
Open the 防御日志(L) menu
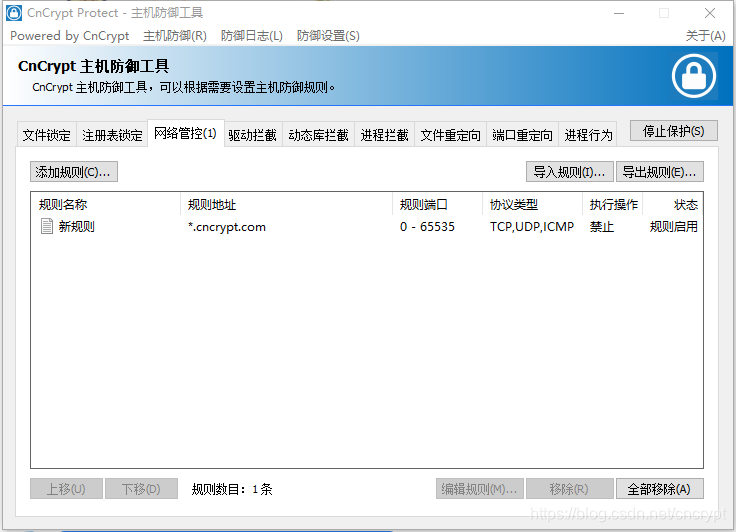(252, 36)
